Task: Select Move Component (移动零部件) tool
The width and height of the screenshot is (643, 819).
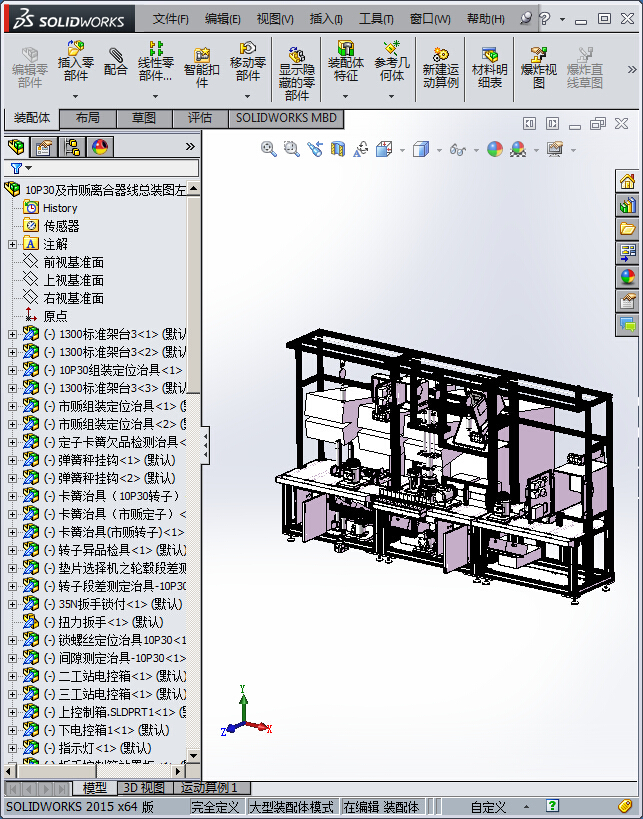Action: click(x=248, y=61)
